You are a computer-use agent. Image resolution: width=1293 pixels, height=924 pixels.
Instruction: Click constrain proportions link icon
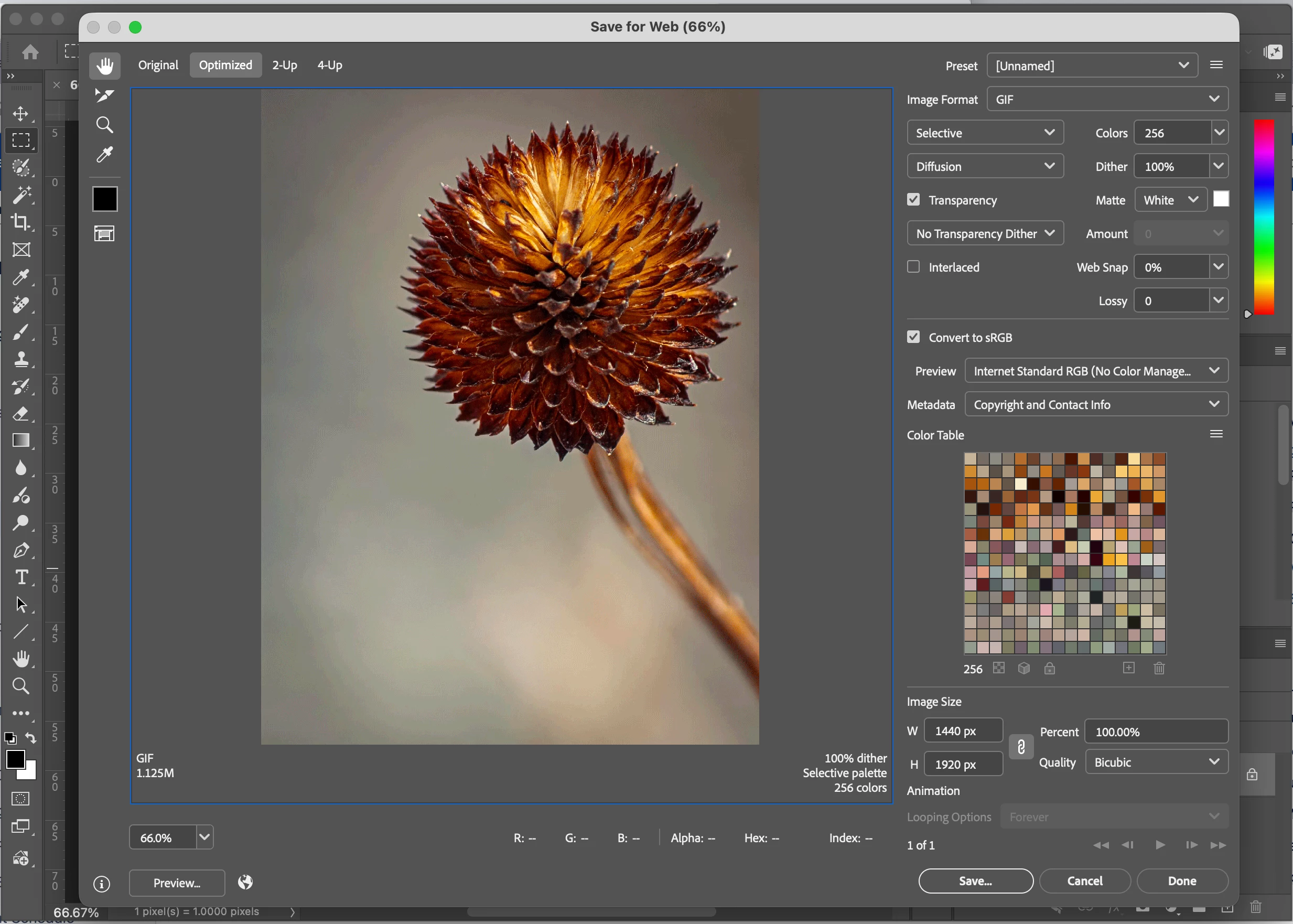coord(1020,746)
